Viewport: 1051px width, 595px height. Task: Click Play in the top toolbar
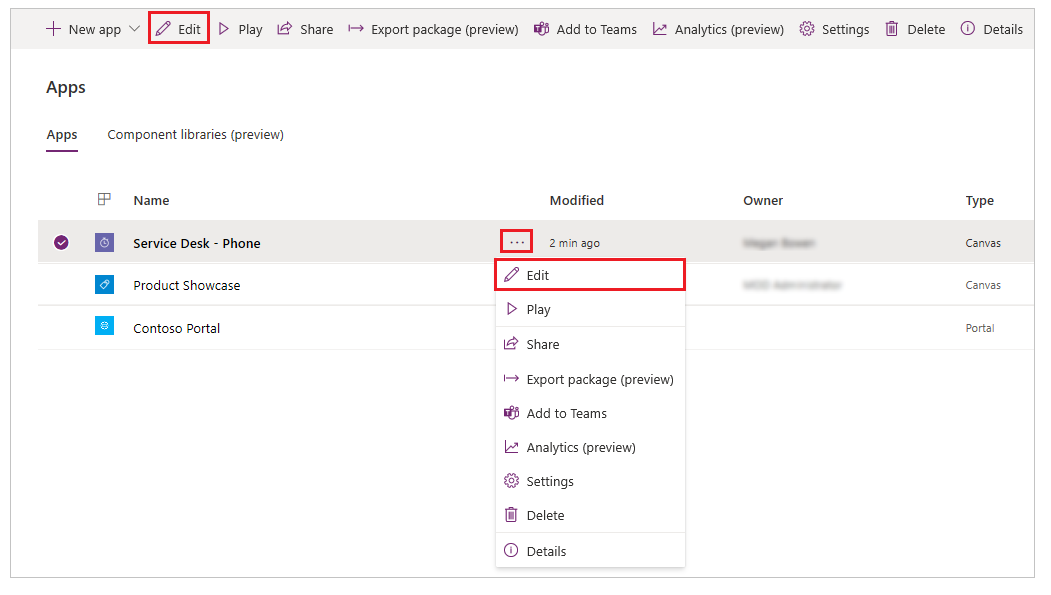[240, 29]
